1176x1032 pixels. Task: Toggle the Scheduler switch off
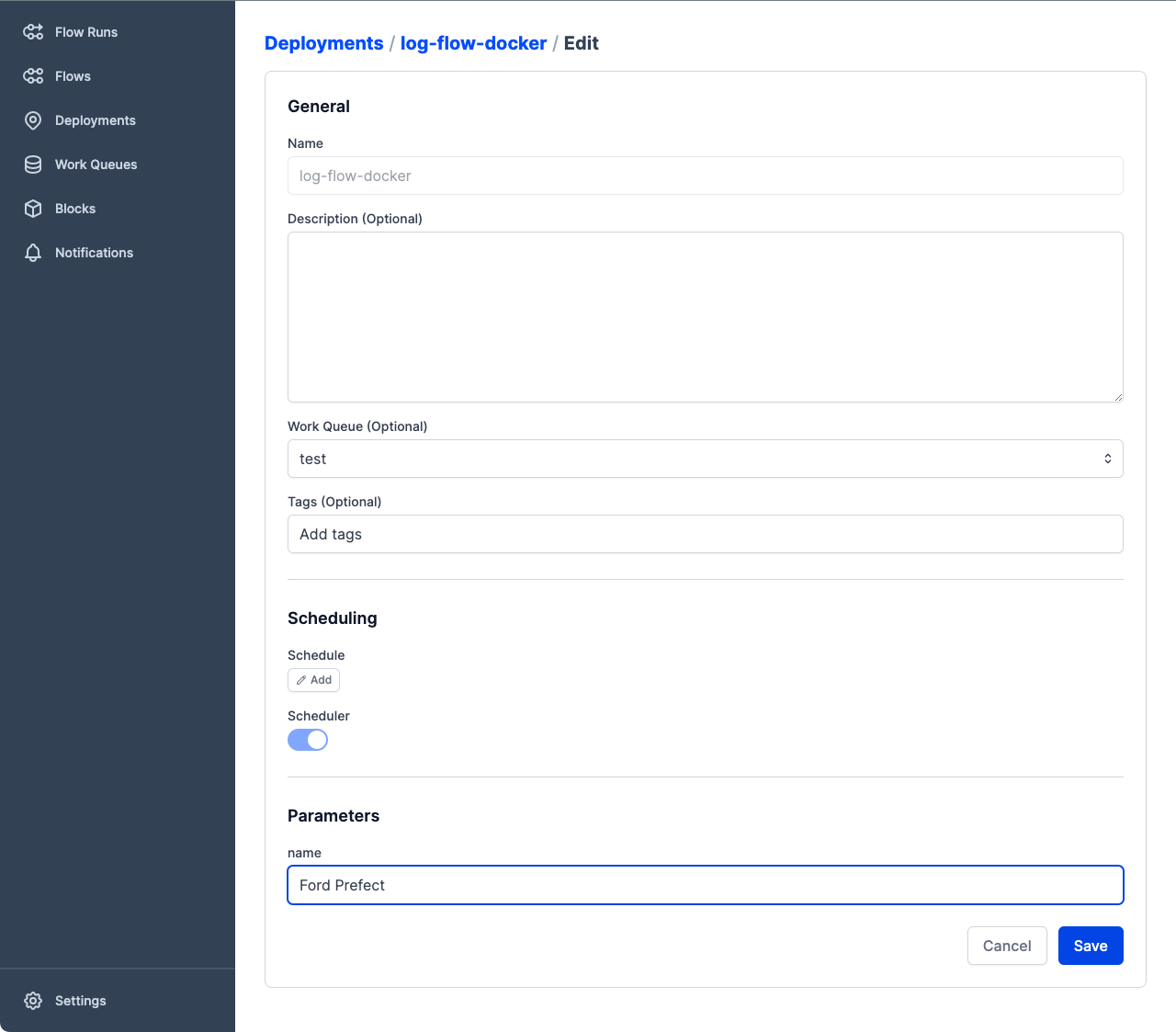[x=308, y=740]
